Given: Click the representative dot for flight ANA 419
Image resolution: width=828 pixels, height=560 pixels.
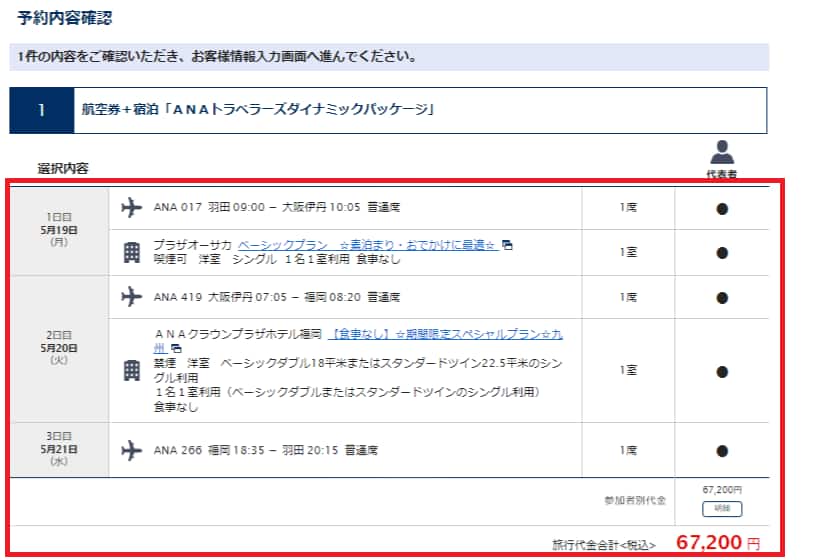Looking at the screenshot, I should 721,297.
